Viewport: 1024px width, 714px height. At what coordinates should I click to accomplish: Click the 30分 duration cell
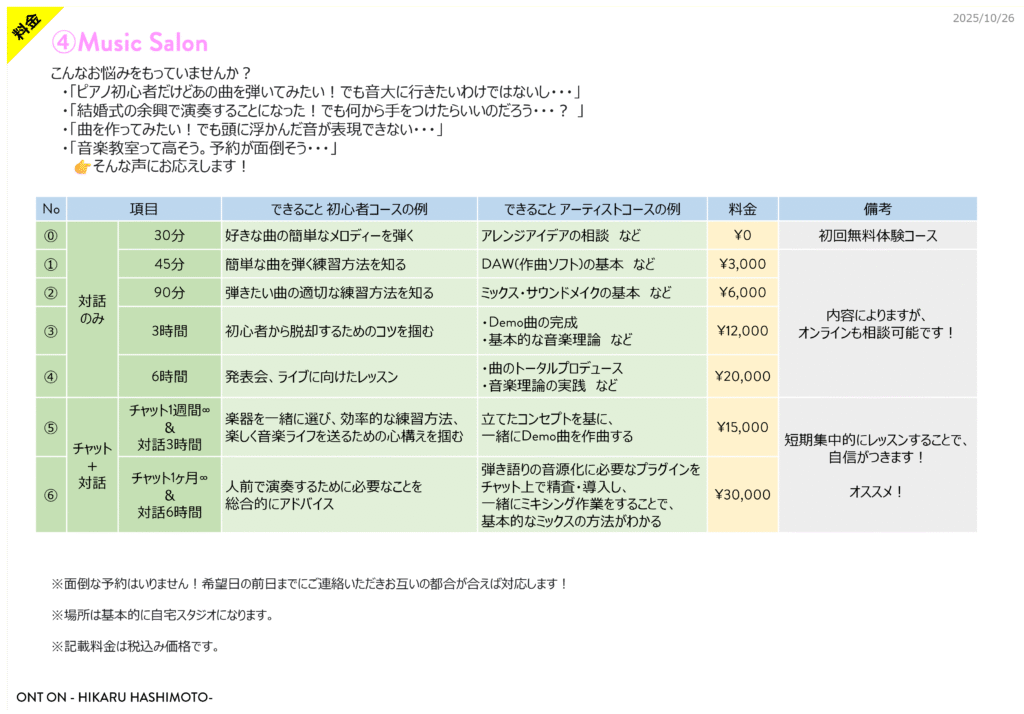click(x=169, y=236)
